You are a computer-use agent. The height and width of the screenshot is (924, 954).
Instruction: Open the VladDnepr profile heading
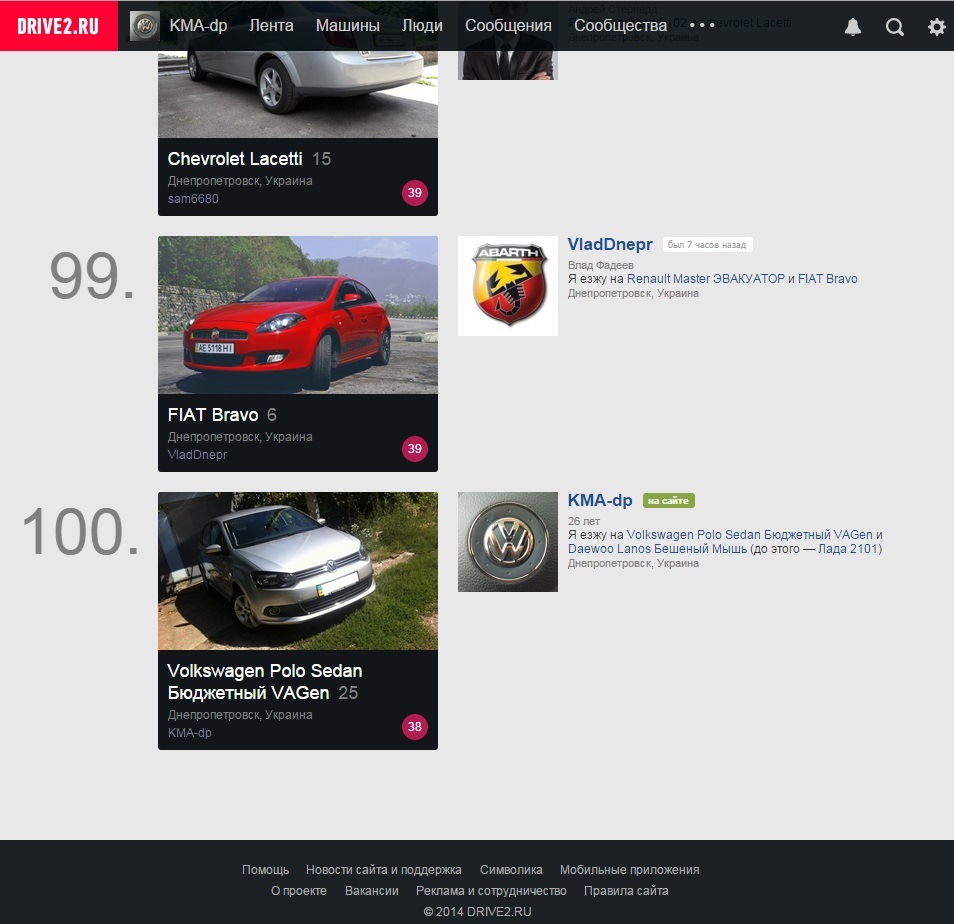[x=610, y=245]
